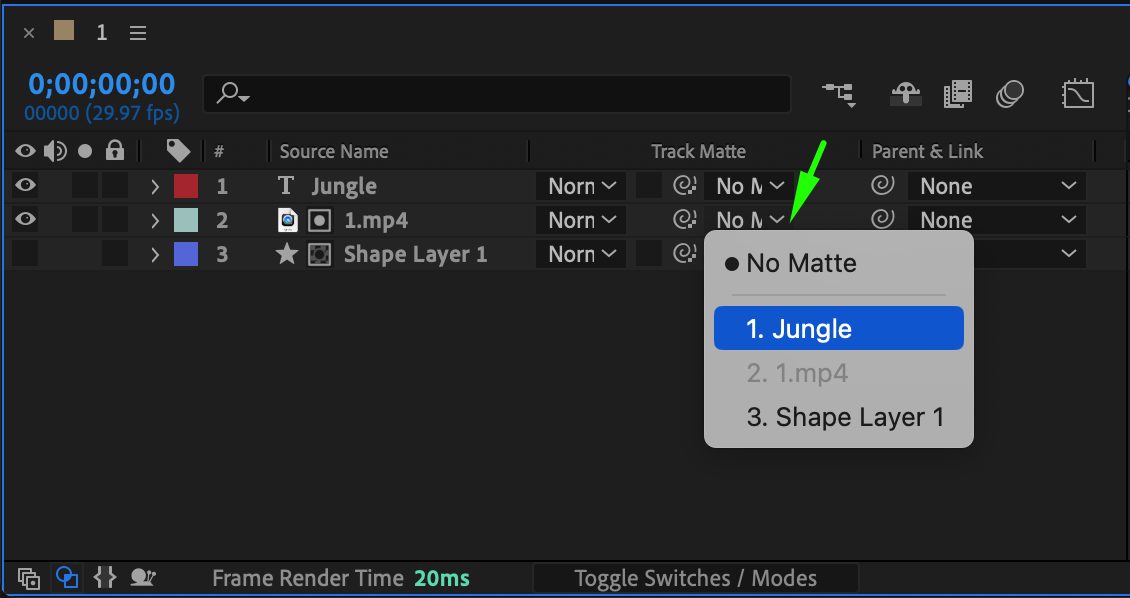Click the current timecode 0;00;00;00
This screenshot has width=1130, height=598.
tap(101, 84)
